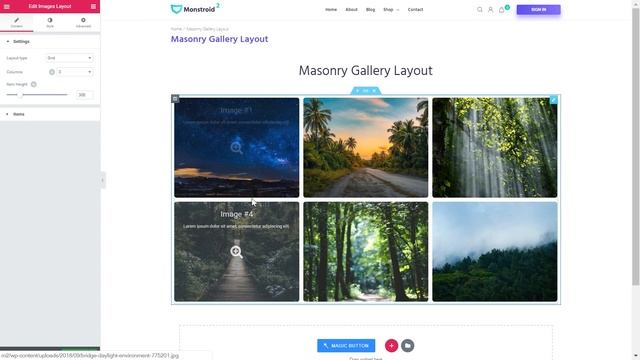Open the Home nav link
The height and width of the screenshot is (360, 640).
pos(331,9)
